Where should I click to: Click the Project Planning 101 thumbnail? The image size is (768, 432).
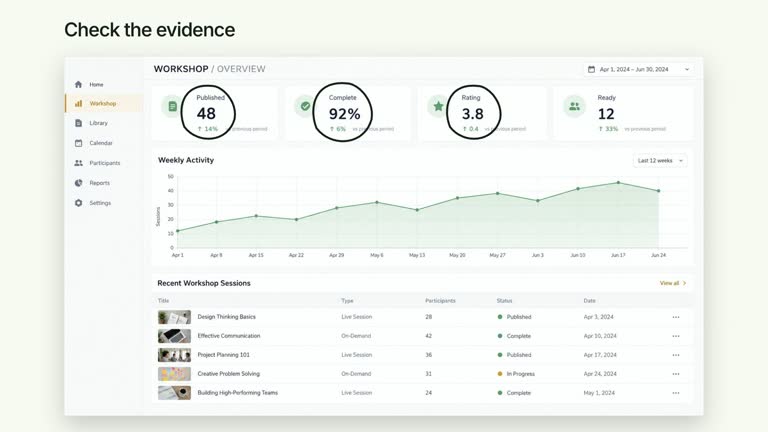[174, 355]
